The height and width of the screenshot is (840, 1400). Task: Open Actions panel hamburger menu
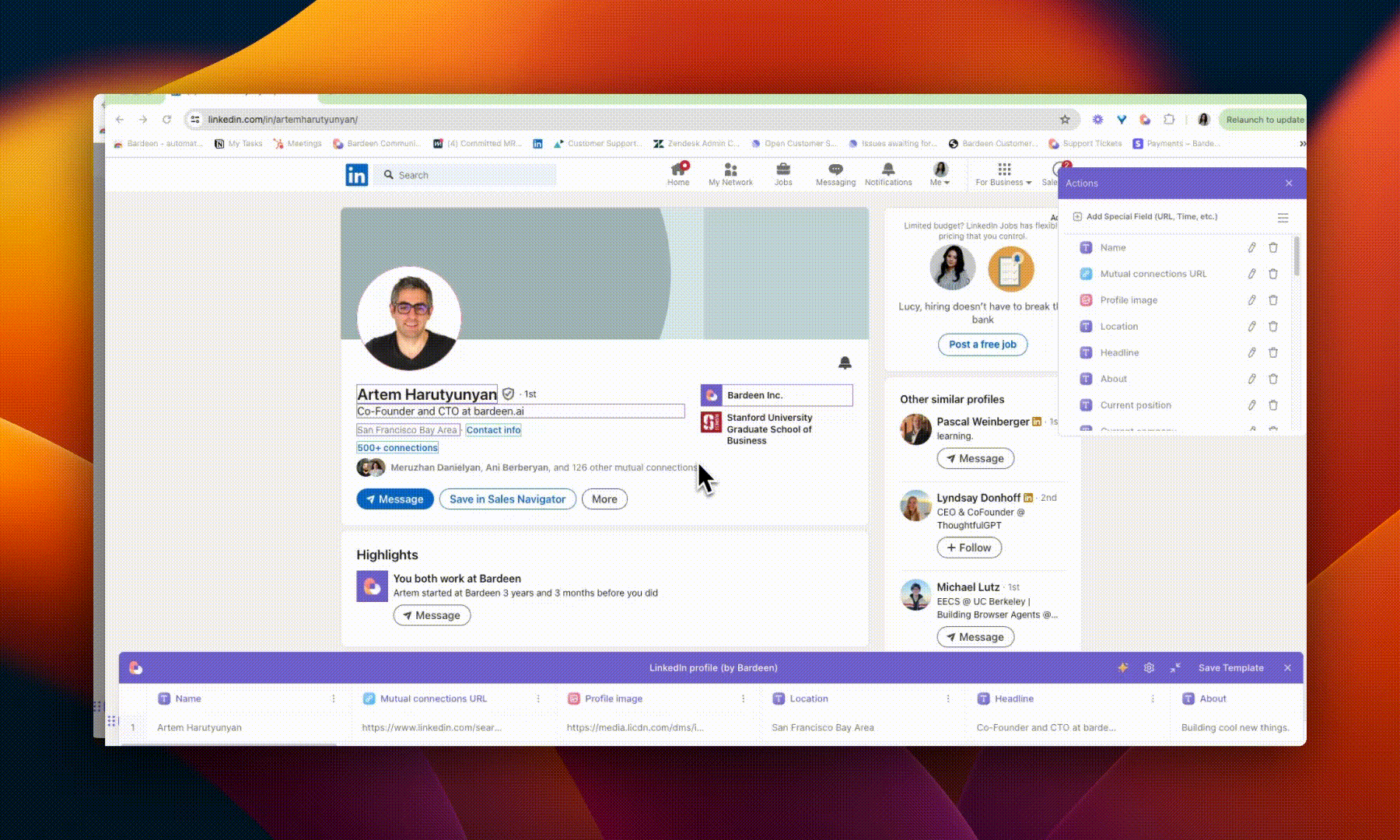(x=1283, y=217)
